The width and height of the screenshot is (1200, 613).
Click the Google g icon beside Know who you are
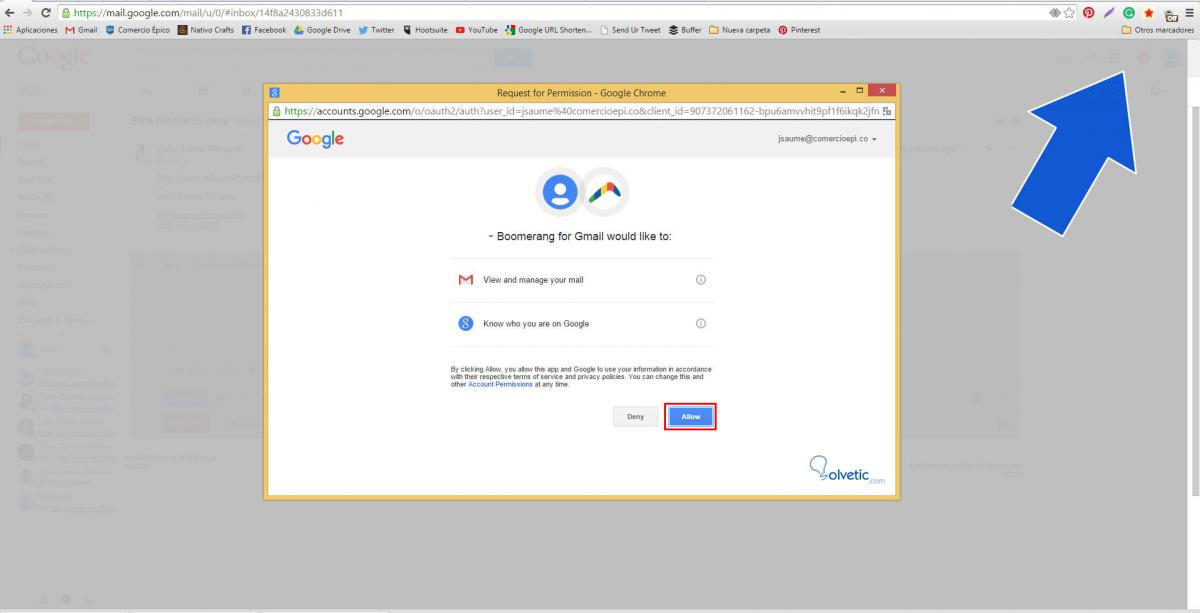pyautogui.click(x=465, y=323)
